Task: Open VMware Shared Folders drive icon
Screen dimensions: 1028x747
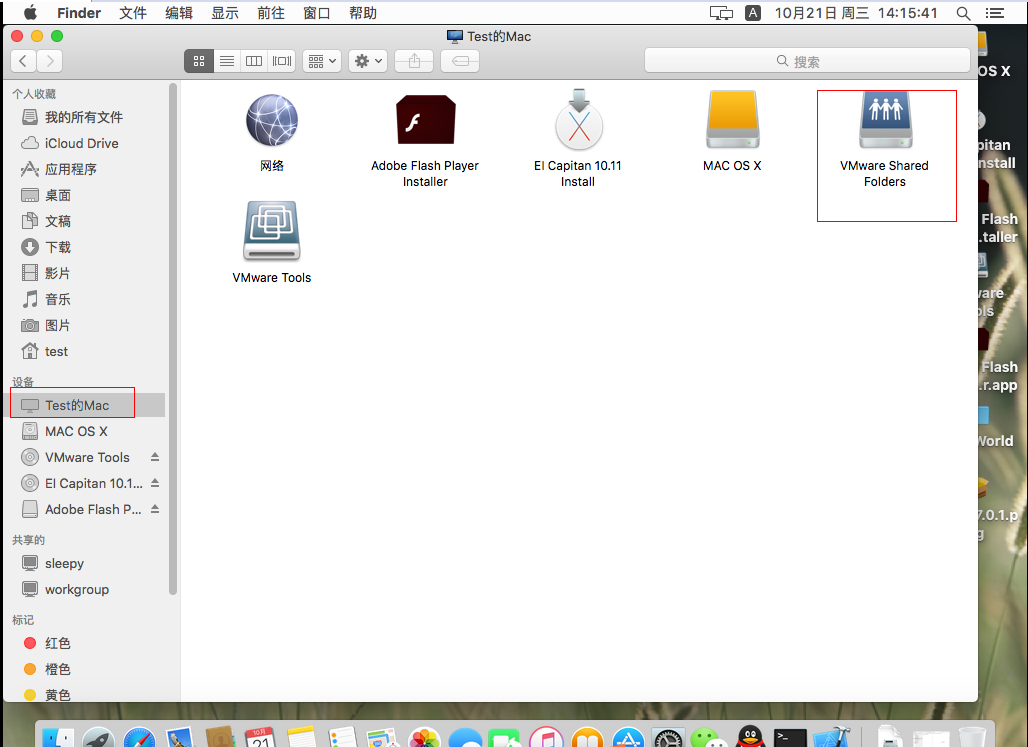Action: tap(886, 120)
